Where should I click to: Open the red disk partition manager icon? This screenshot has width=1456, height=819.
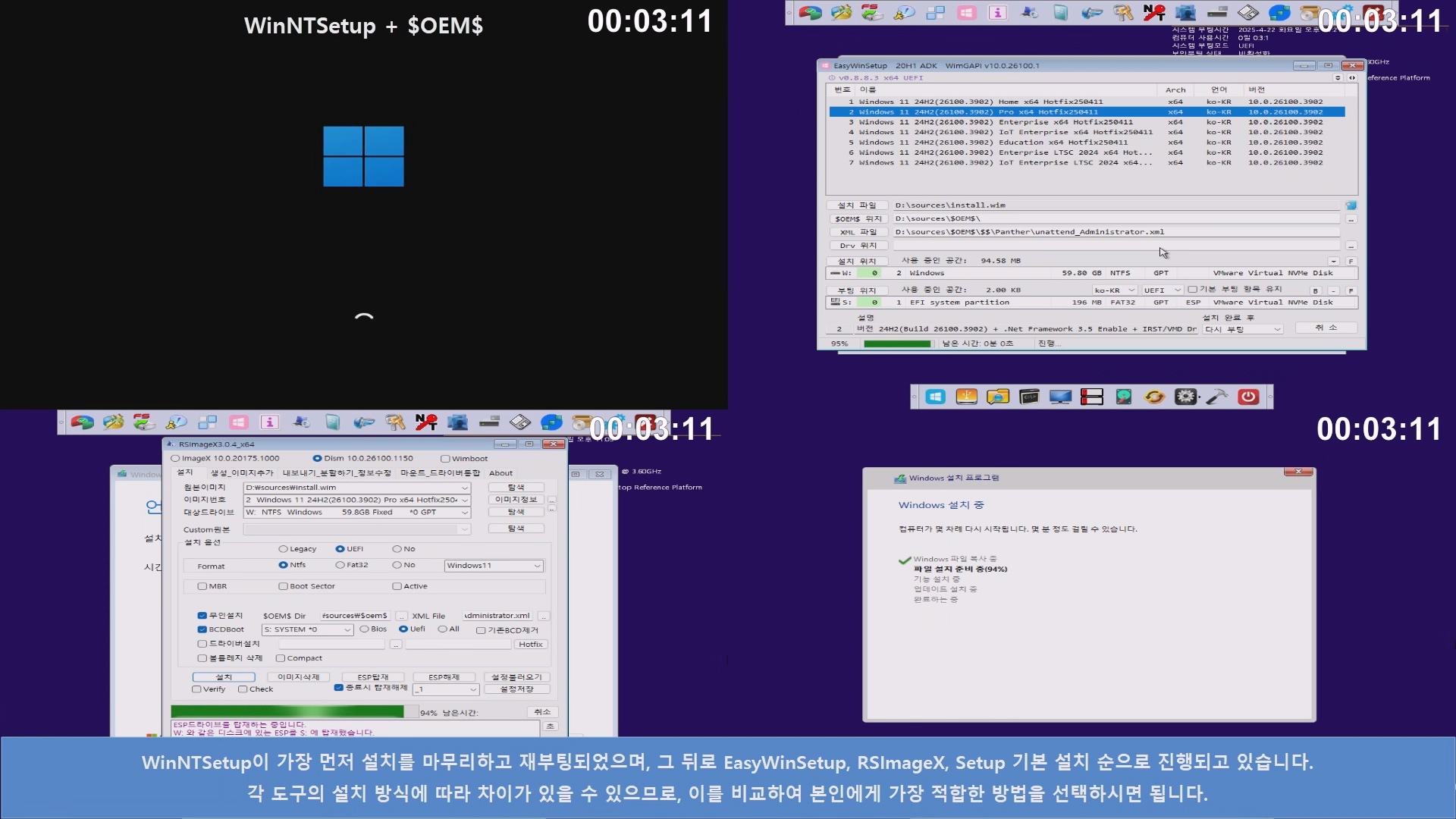[1092, 397]
